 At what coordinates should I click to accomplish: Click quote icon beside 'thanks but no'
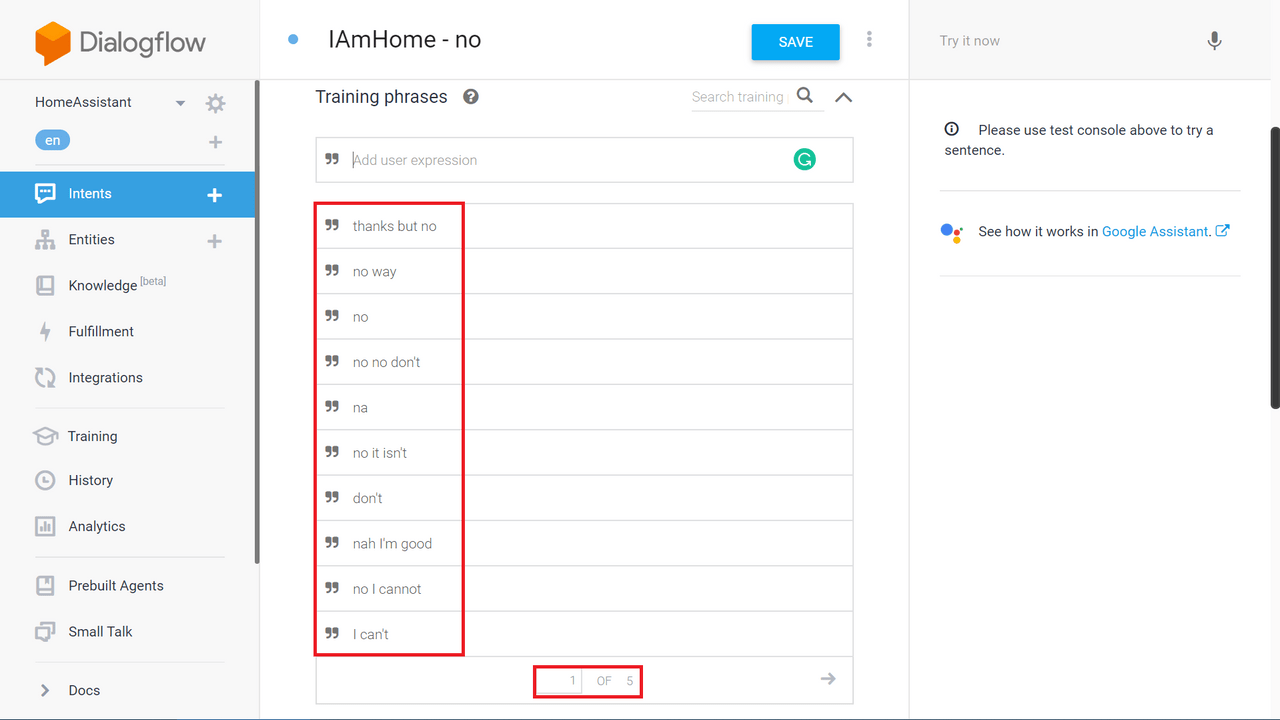[x=332, y=225]
